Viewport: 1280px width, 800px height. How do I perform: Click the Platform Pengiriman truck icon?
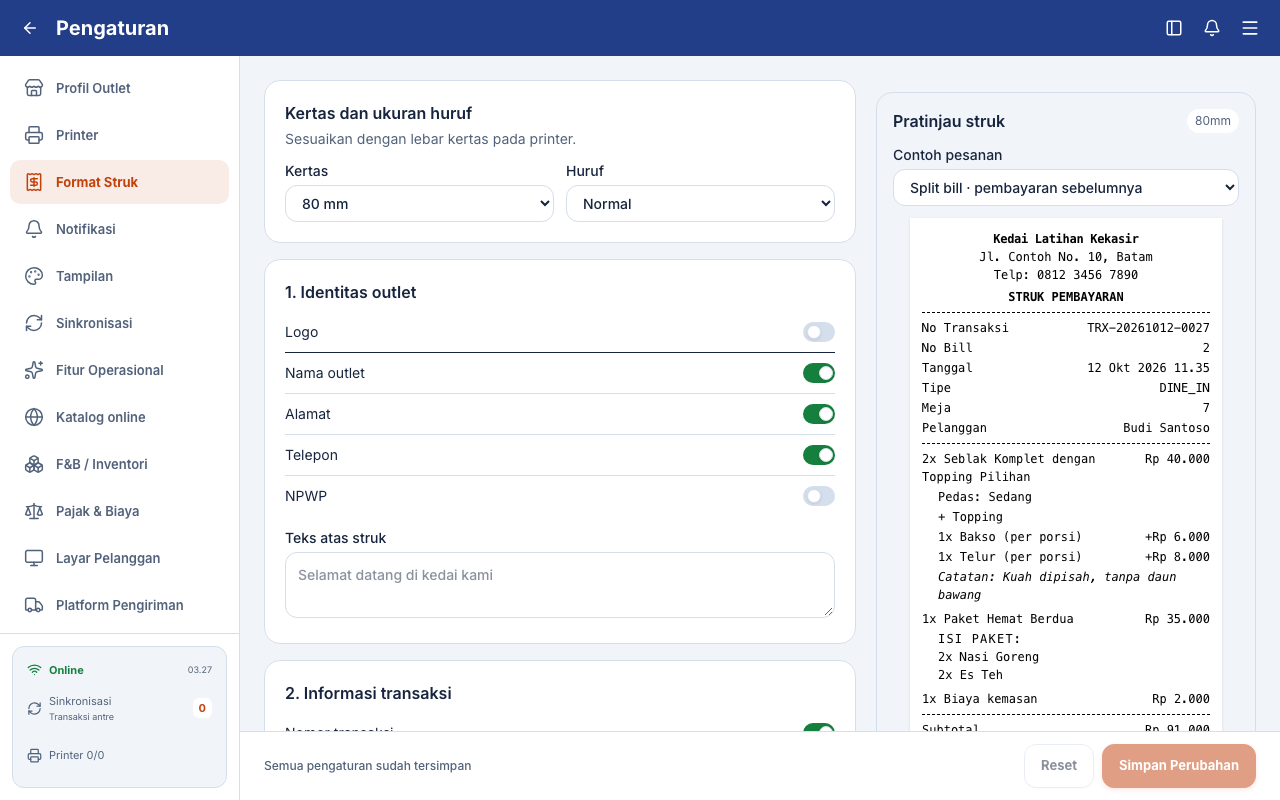coord(34,605)
